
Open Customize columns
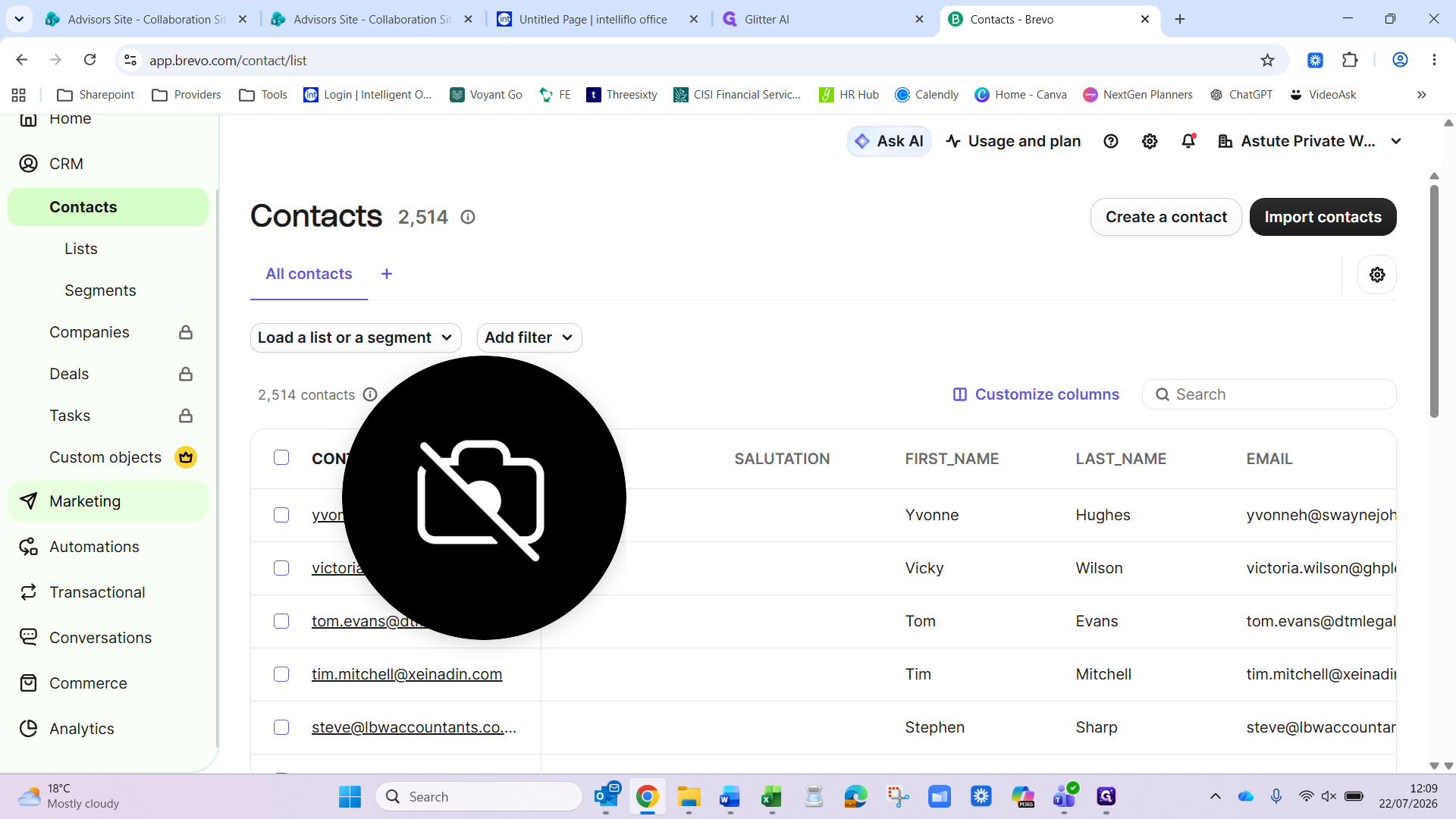[1036, 394]
